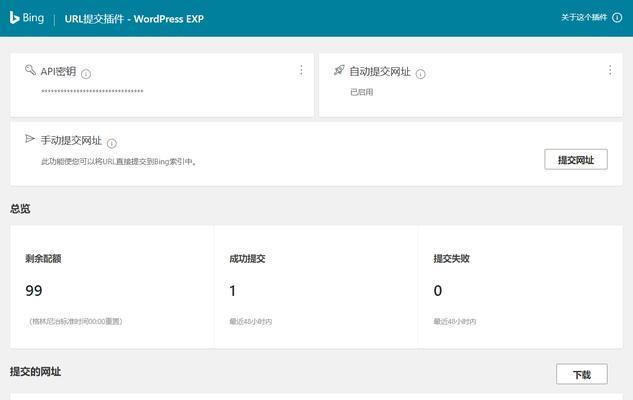Click the rocket icon beside 自动提交网址
633x400 pixels.
coord(339,70)
